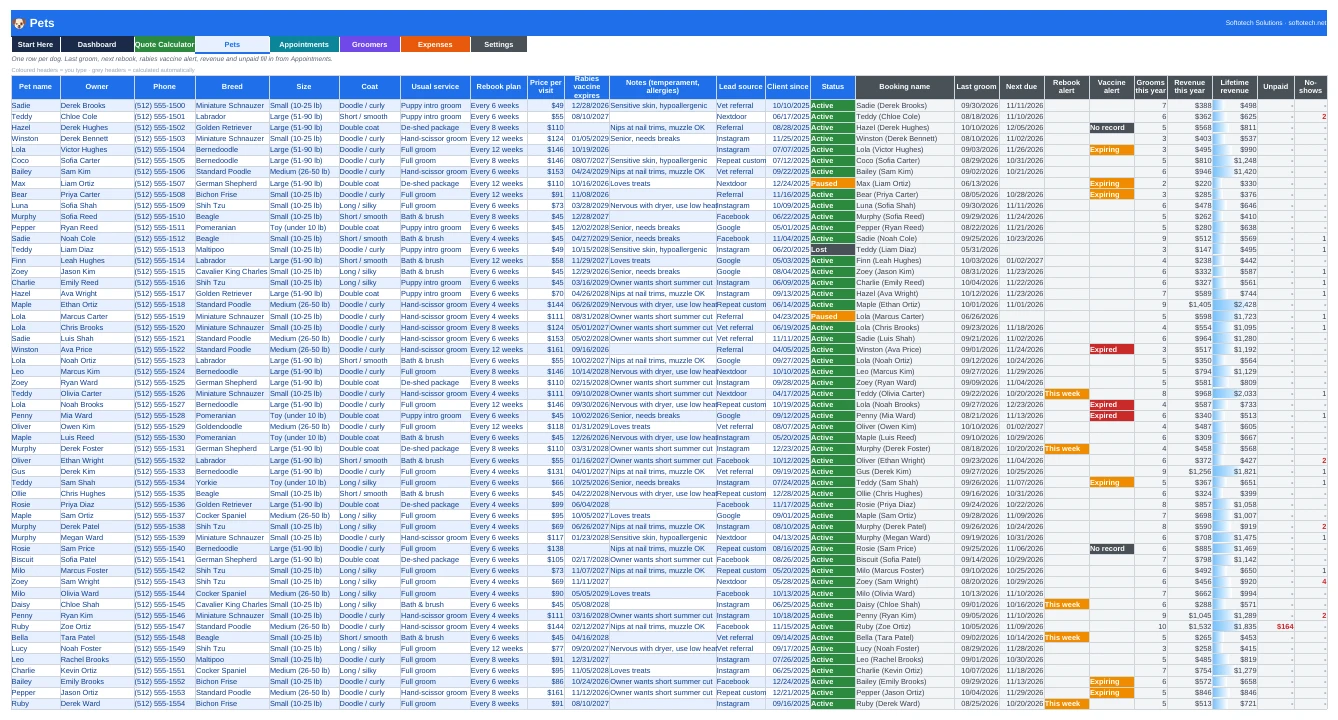This screenshot has height=720, width=1338.
Task: Select the Owner column header
Action: 97,88
